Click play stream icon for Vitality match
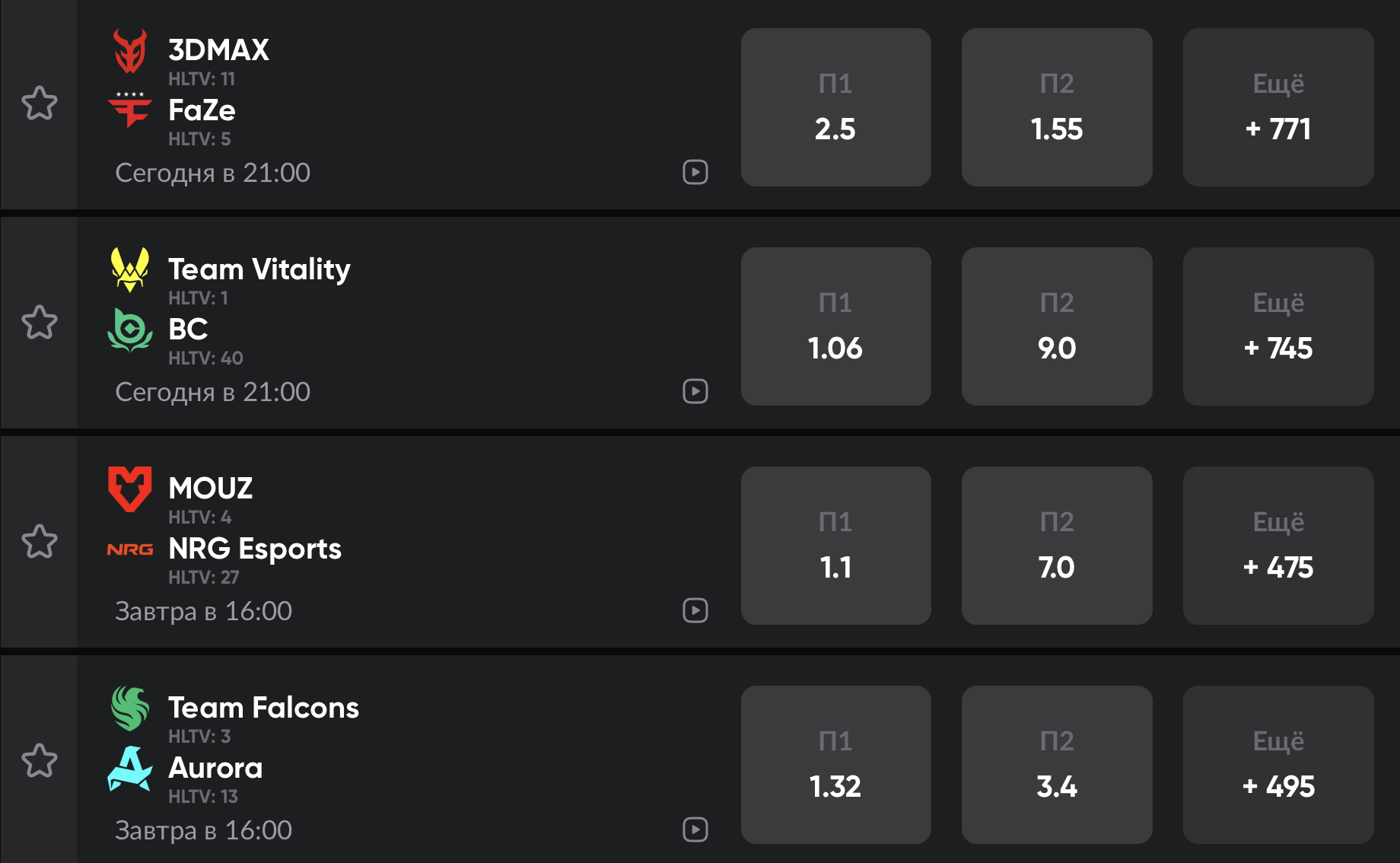The height and width of the screenshot is (863, 1400). (695, 391)
